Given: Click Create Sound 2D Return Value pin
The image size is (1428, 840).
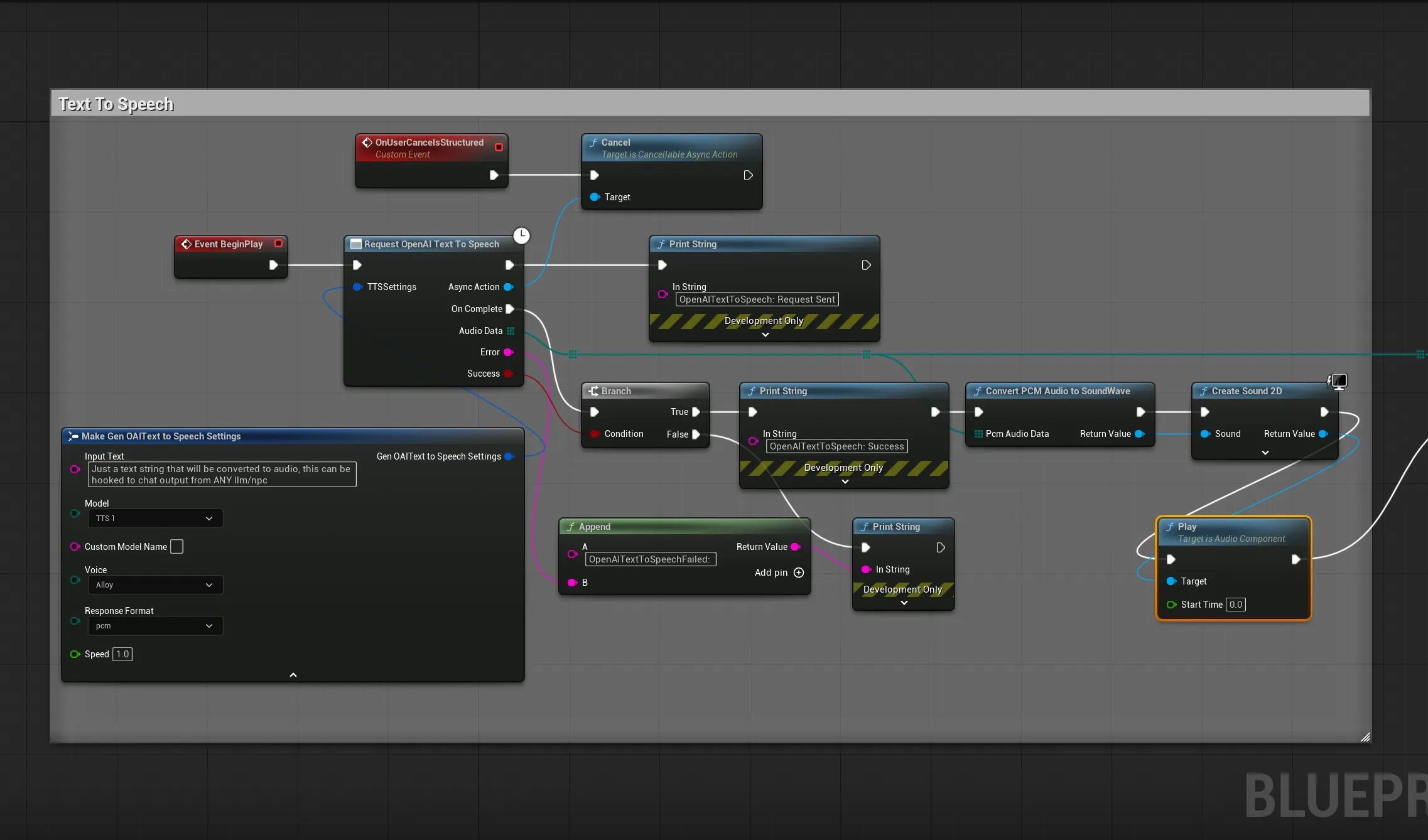Looking at the screenshot, I should (1324, 434).
